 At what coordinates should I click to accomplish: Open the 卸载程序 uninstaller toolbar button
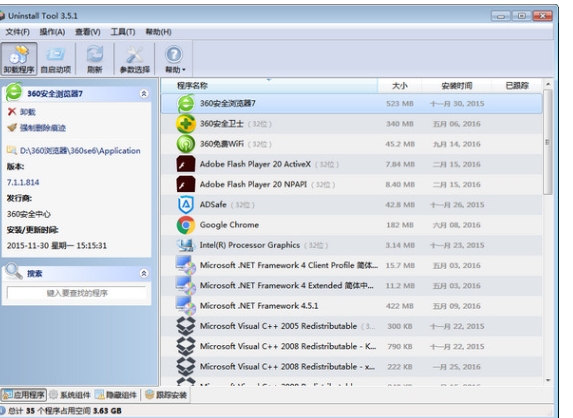coord(19,59)
